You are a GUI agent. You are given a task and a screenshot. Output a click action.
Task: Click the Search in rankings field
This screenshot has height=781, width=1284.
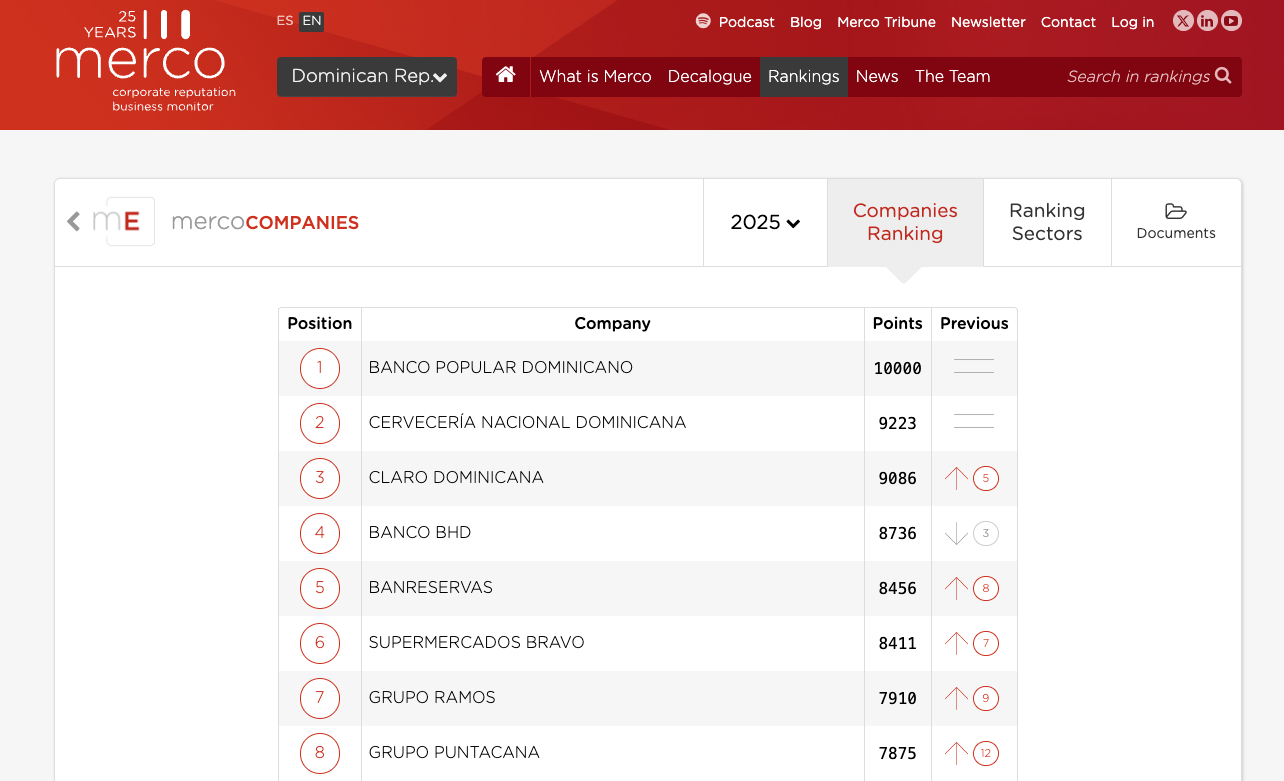tap(1137, 77)
